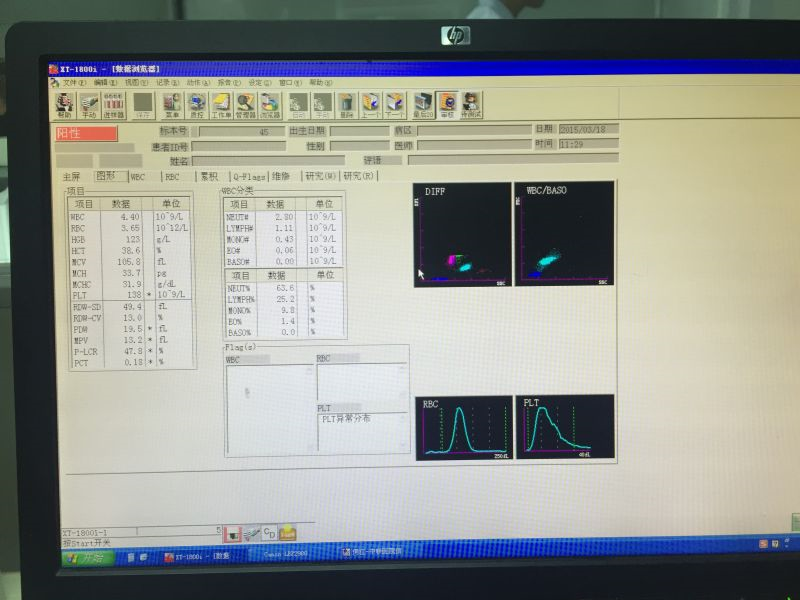Switch to the 累积 (Cumulative) tab
Screen dimensions: 800x600
click(208, 176)
